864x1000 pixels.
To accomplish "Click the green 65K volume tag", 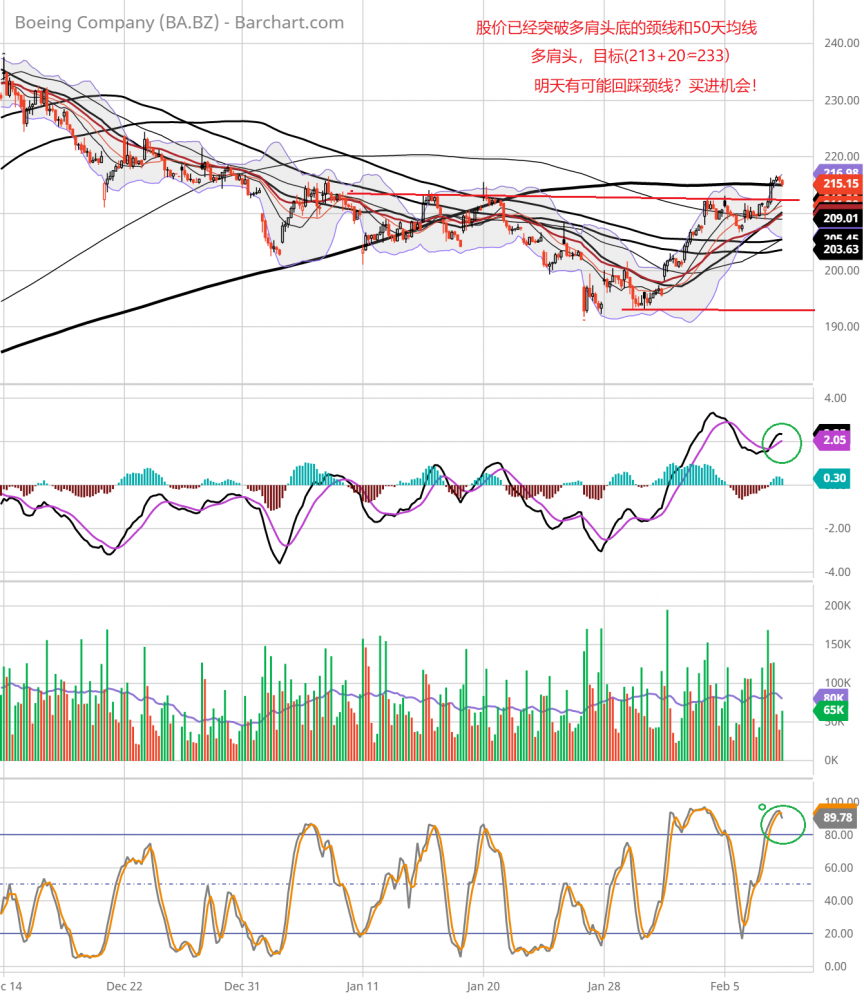I will point(834,710).
